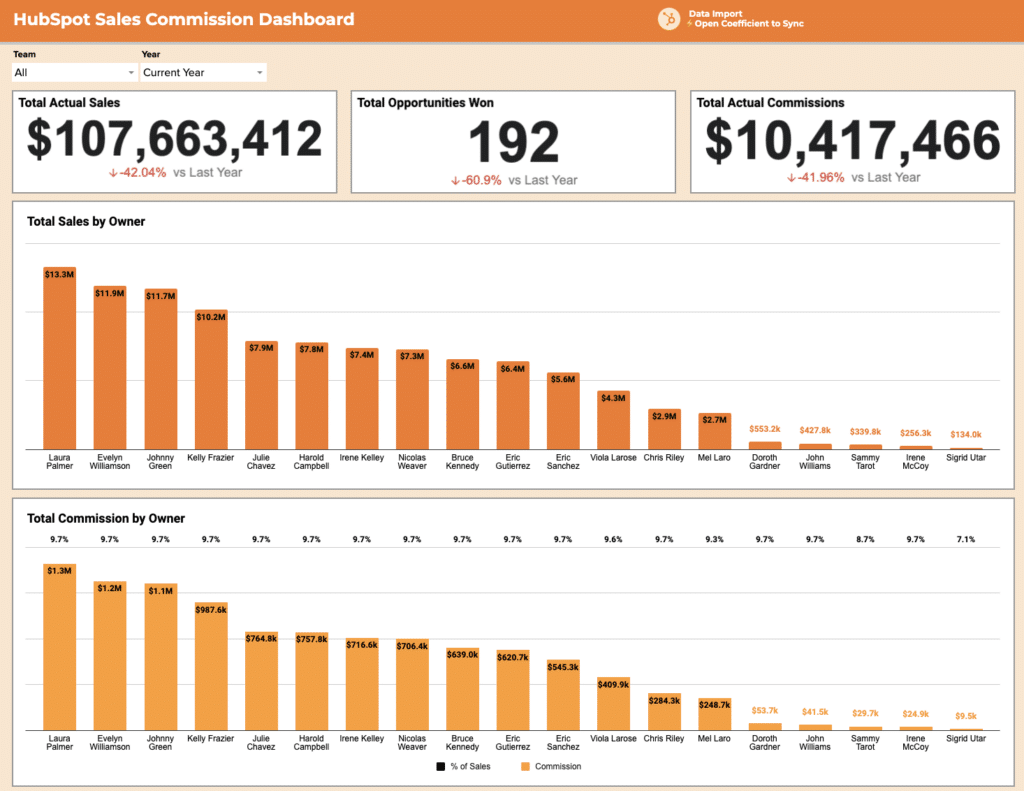Click the $553.2k label for Doroth Gardner
The image size is (1024, 791).
point(765,429)
